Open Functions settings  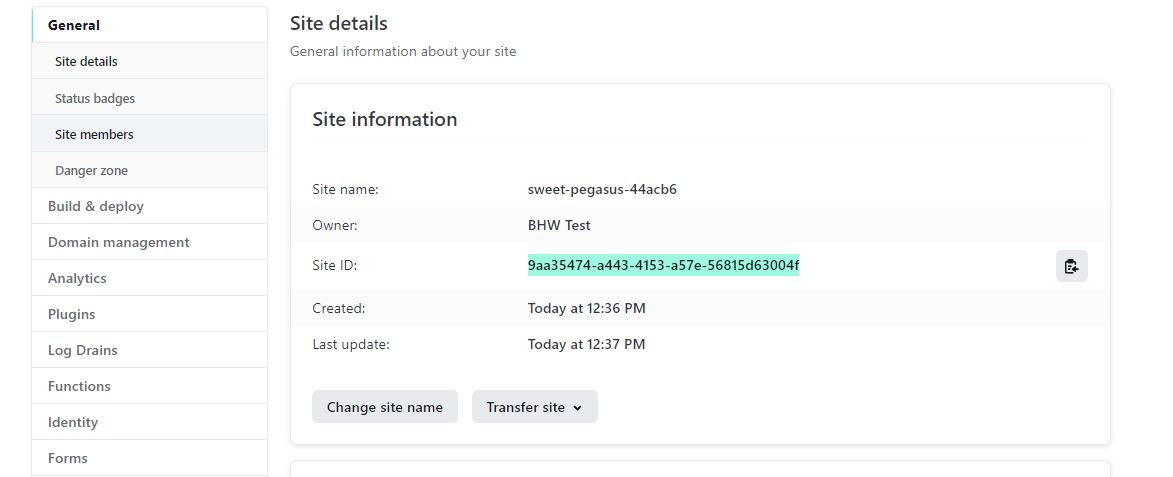[150, 386]
